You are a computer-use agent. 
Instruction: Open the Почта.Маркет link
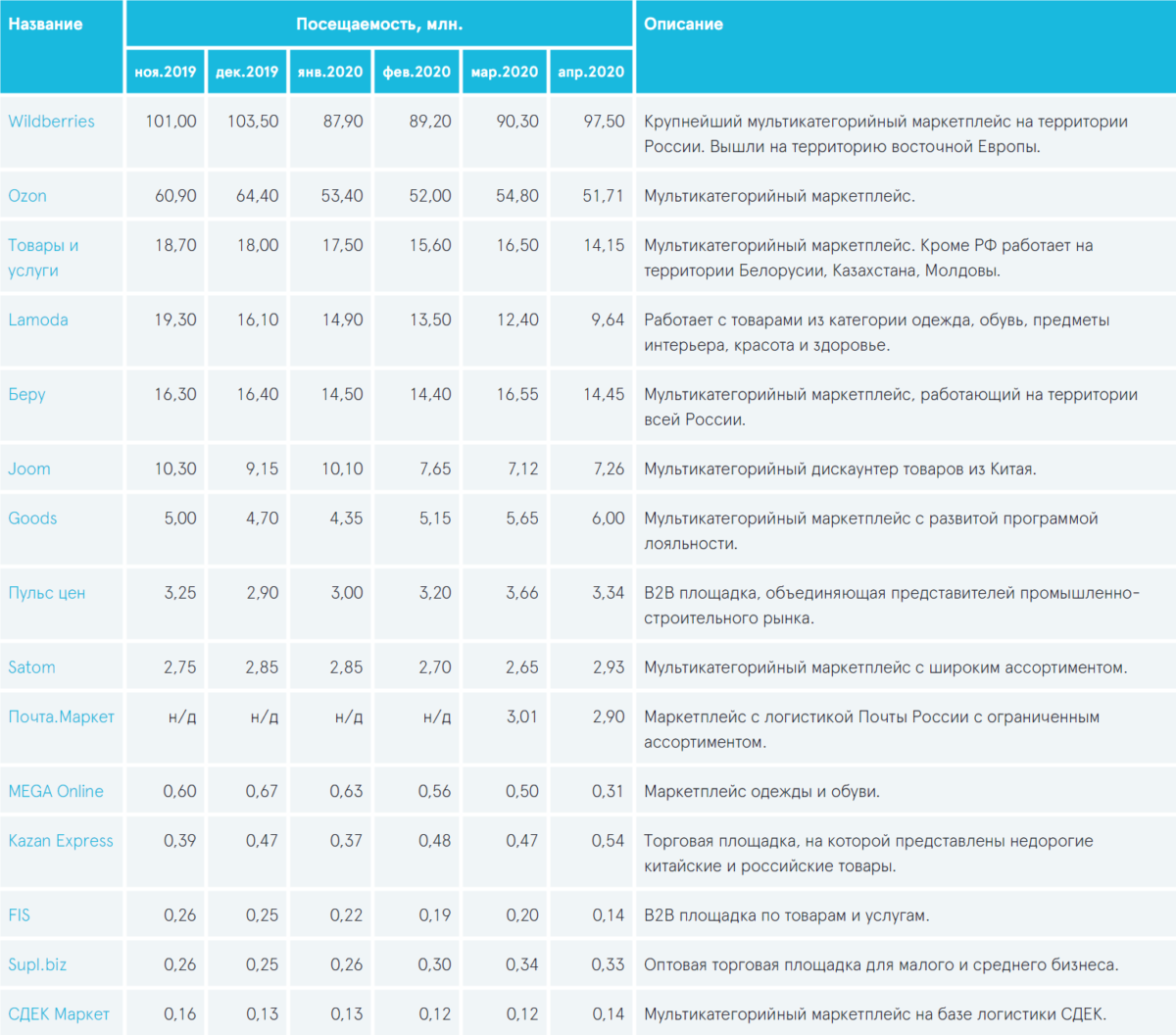click(61, 716)
